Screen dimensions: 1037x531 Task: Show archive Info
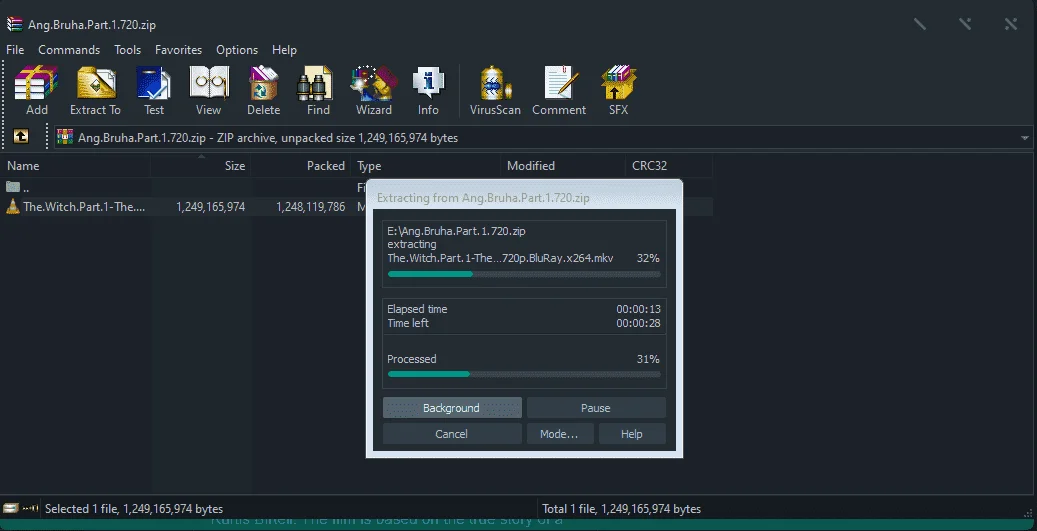(x=428, y=91)
